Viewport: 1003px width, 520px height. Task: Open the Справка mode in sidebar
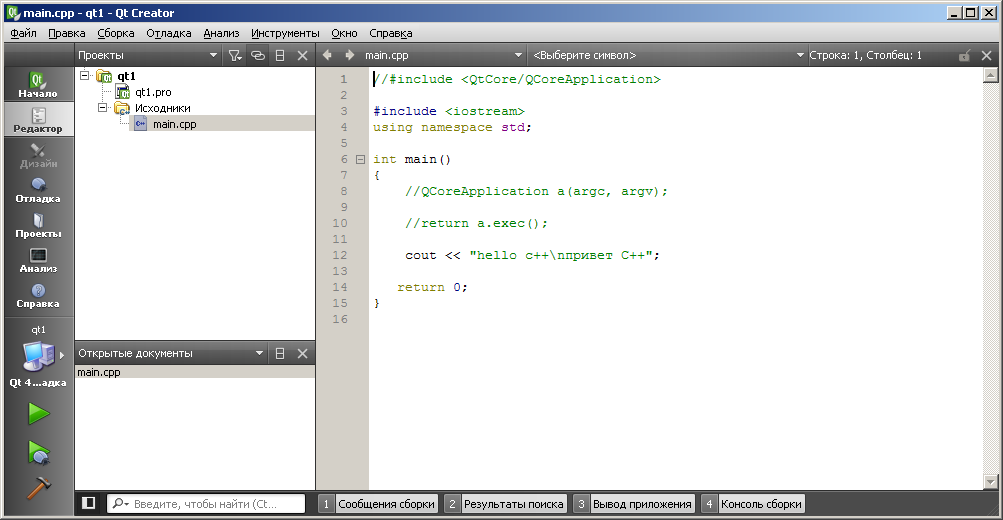coord(38,295)
